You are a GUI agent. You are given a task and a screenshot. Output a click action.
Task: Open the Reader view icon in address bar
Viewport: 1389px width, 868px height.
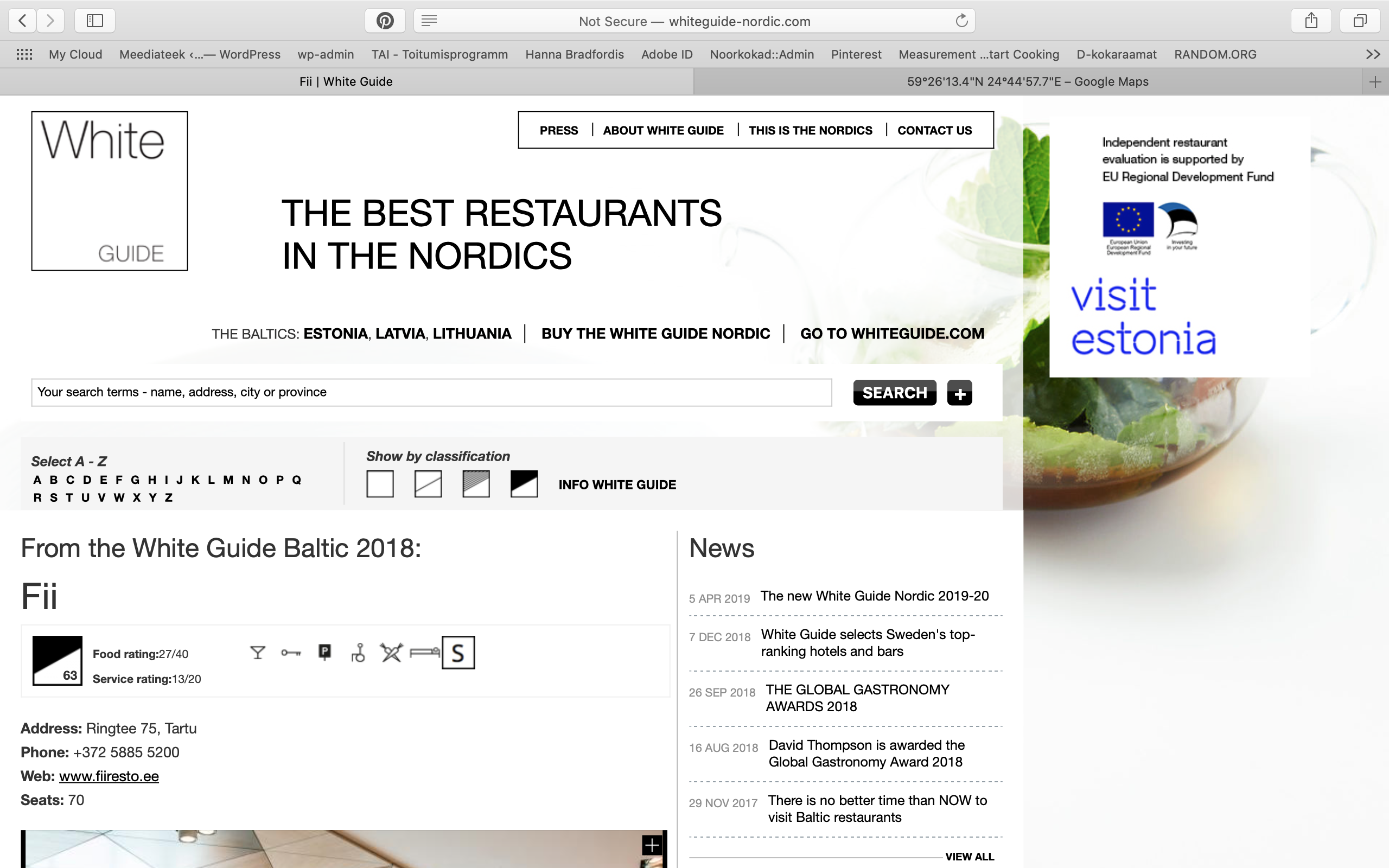tap(429, 21)
